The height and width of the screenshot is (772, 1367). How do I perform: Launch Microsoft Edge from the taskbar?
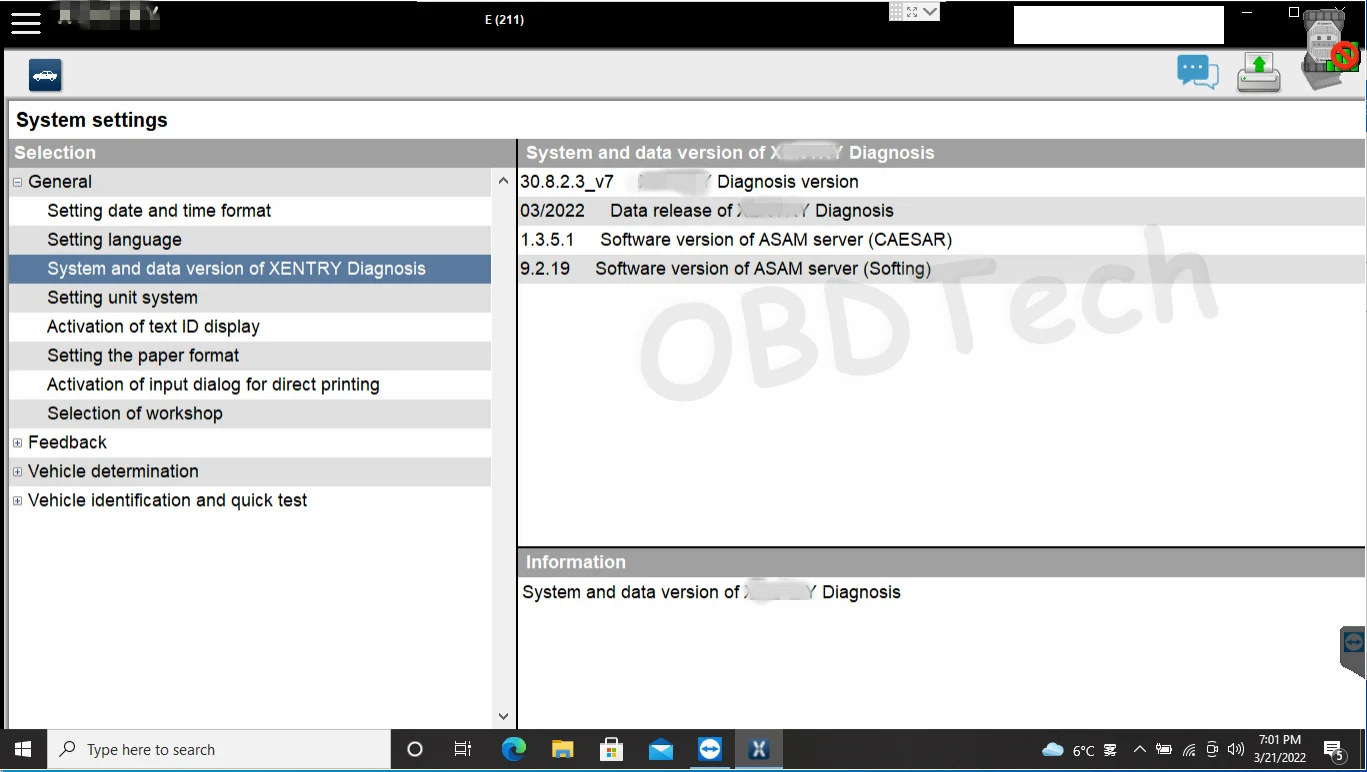(x=513, y=750)
